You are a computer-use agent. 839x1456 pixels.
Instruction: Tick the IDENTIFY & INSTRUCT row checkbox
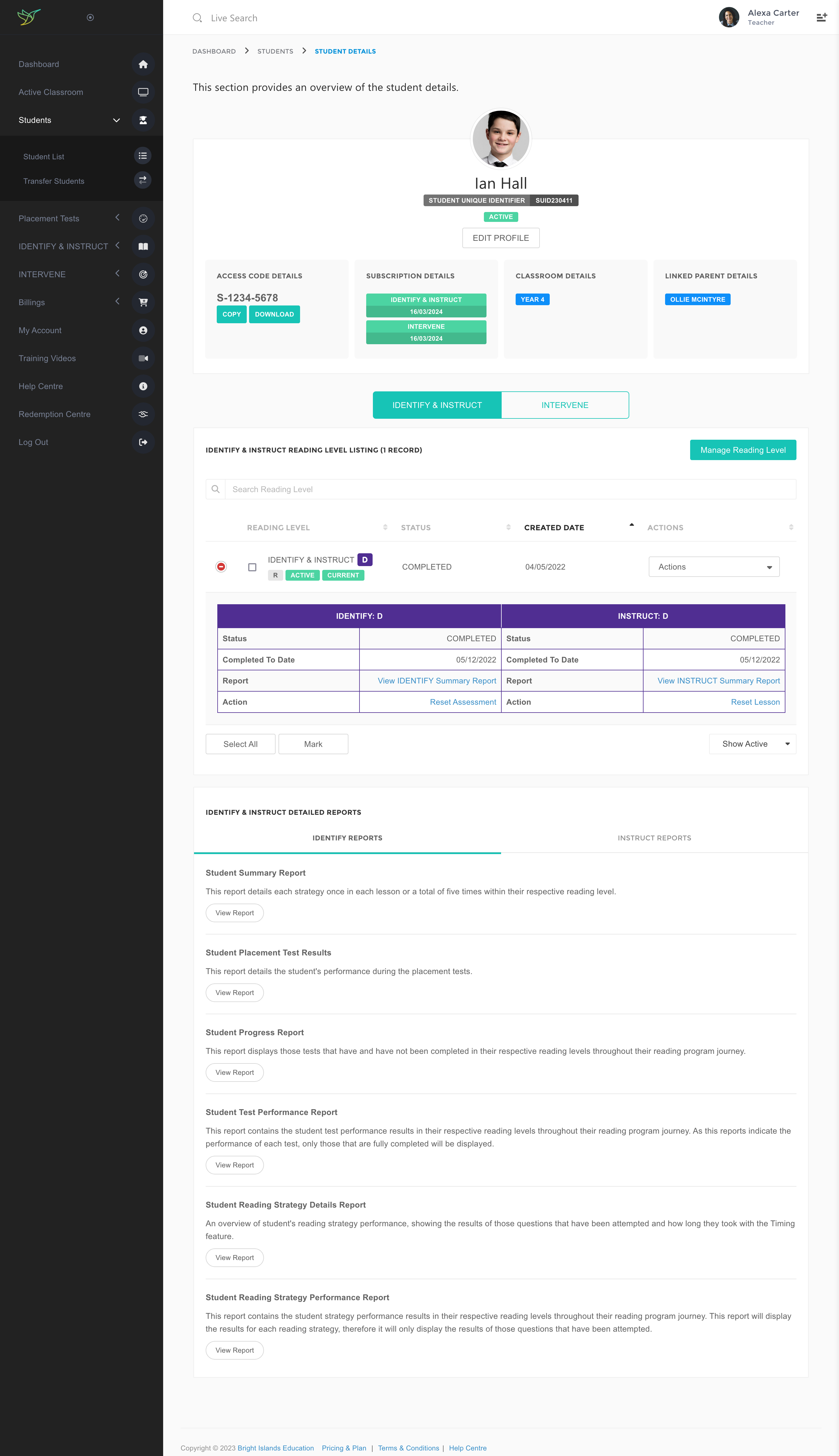tap(252, 567)
